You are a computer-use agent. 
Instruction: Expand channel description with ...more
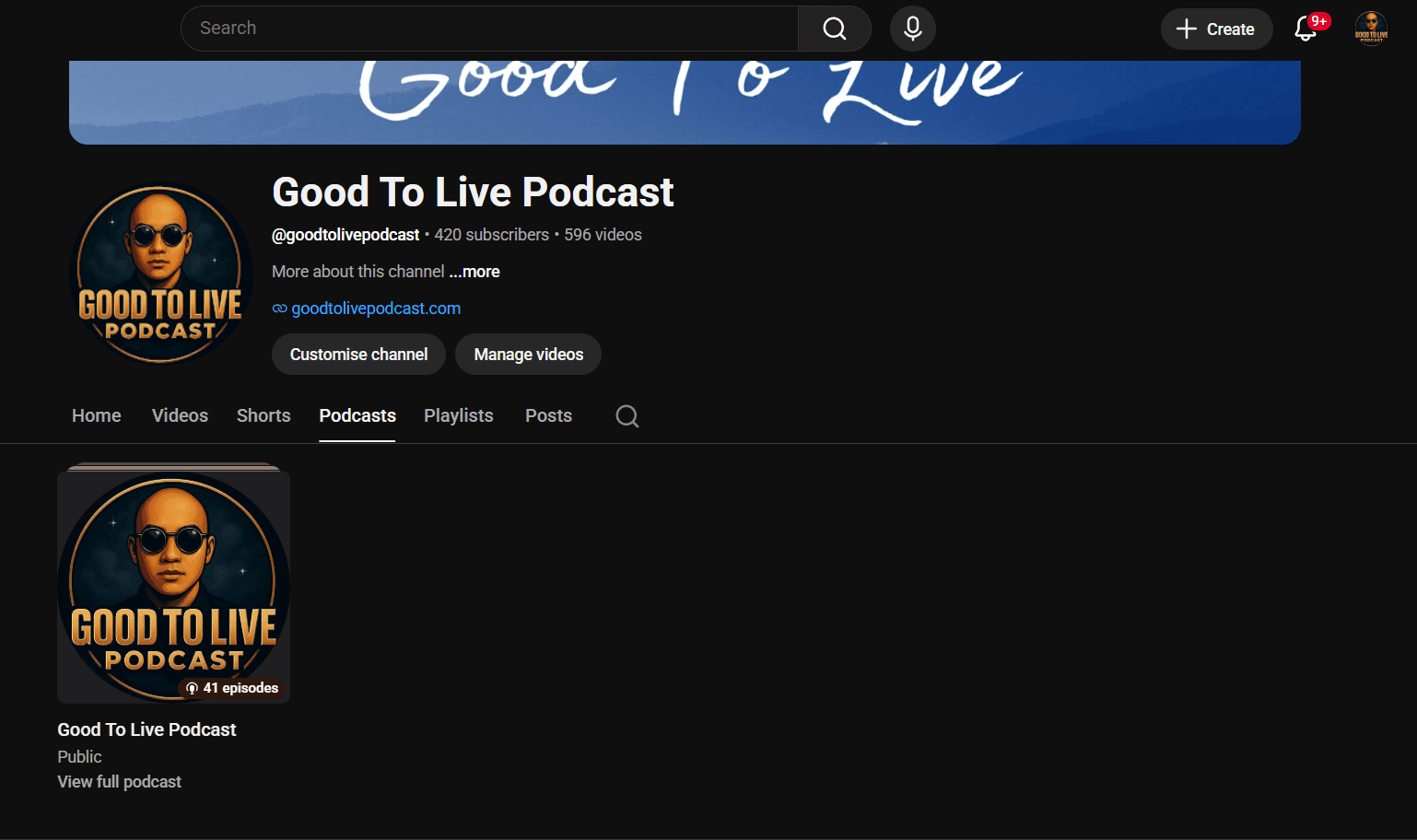click(x=474, y=272)
